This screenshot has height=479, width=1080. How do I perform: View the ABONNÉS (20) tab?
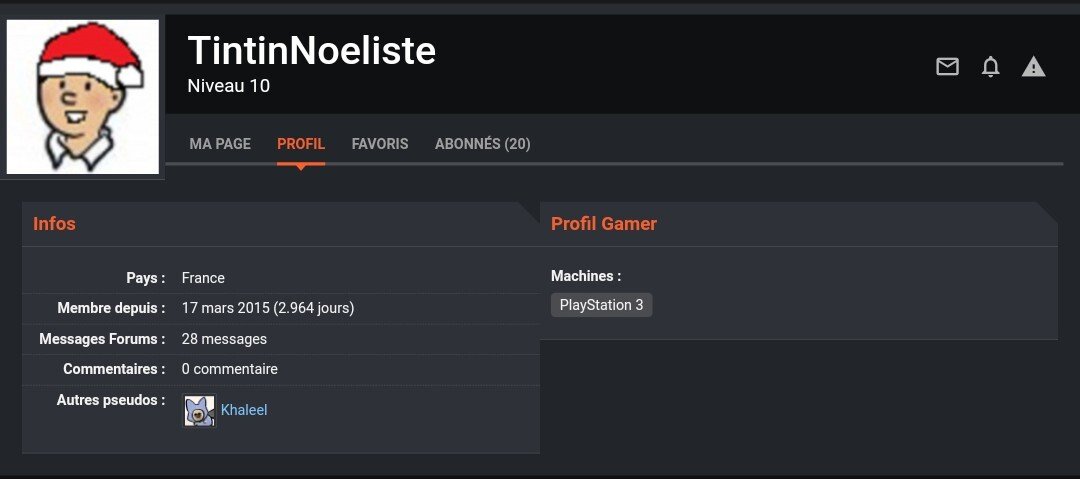(482, 144)
